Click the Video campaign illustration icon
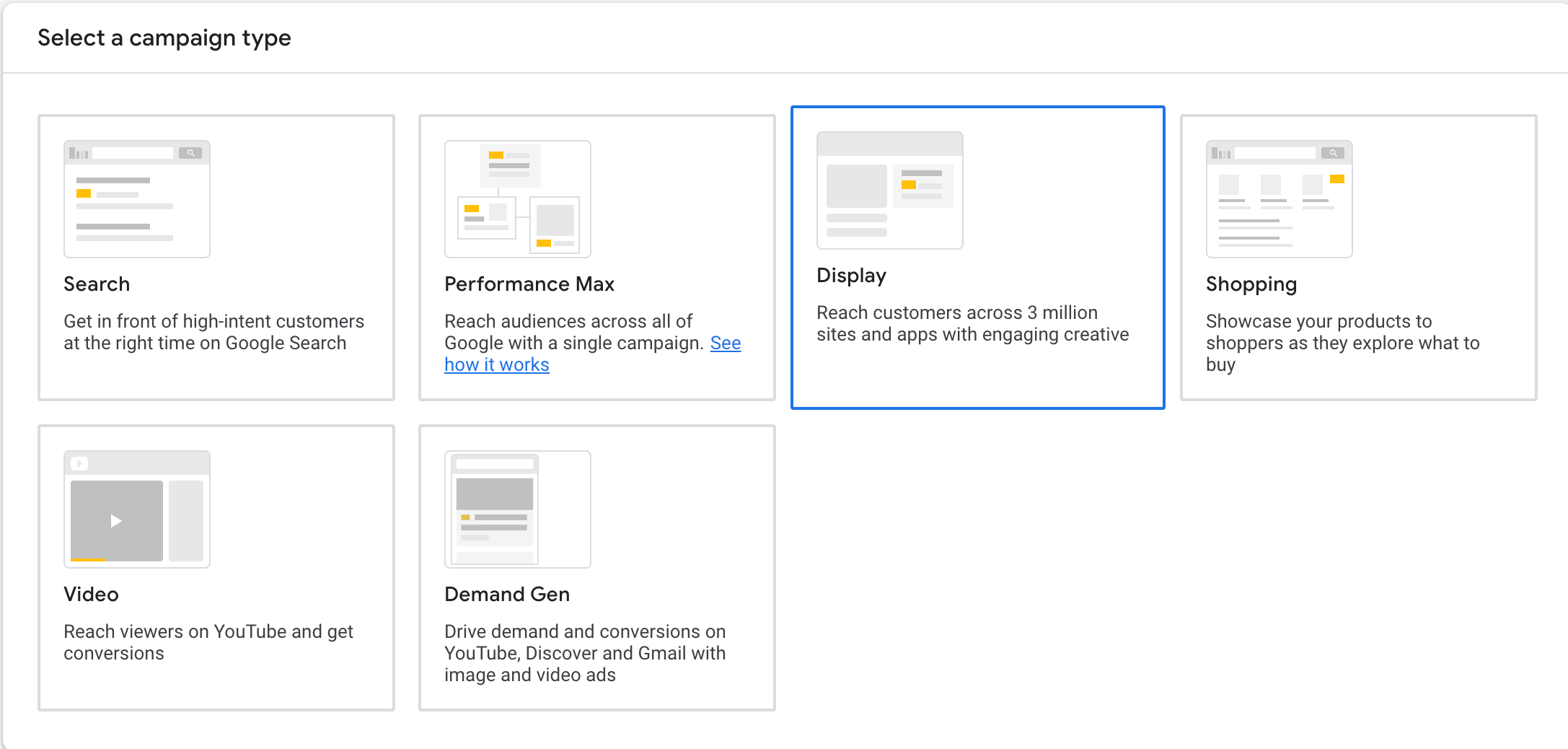 (137, 509)
